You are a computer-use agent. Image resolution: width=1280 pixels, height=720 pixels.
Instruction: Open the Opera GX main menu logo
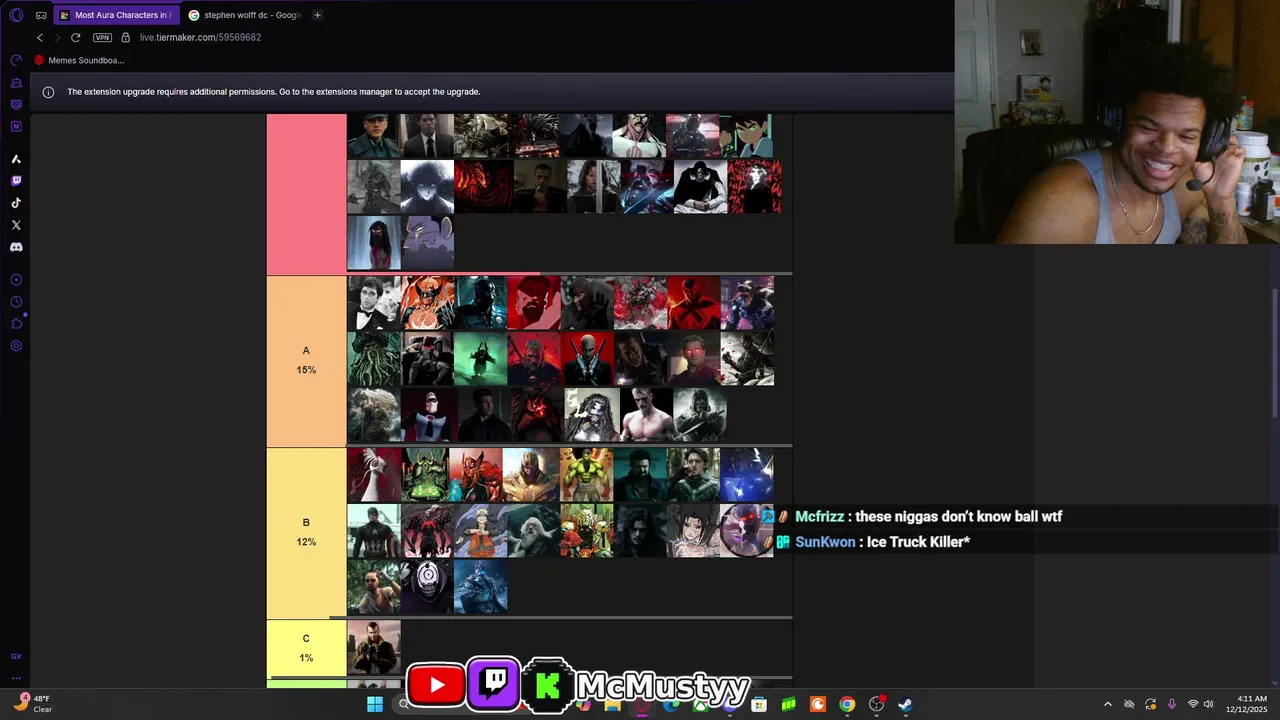point(16,15)
